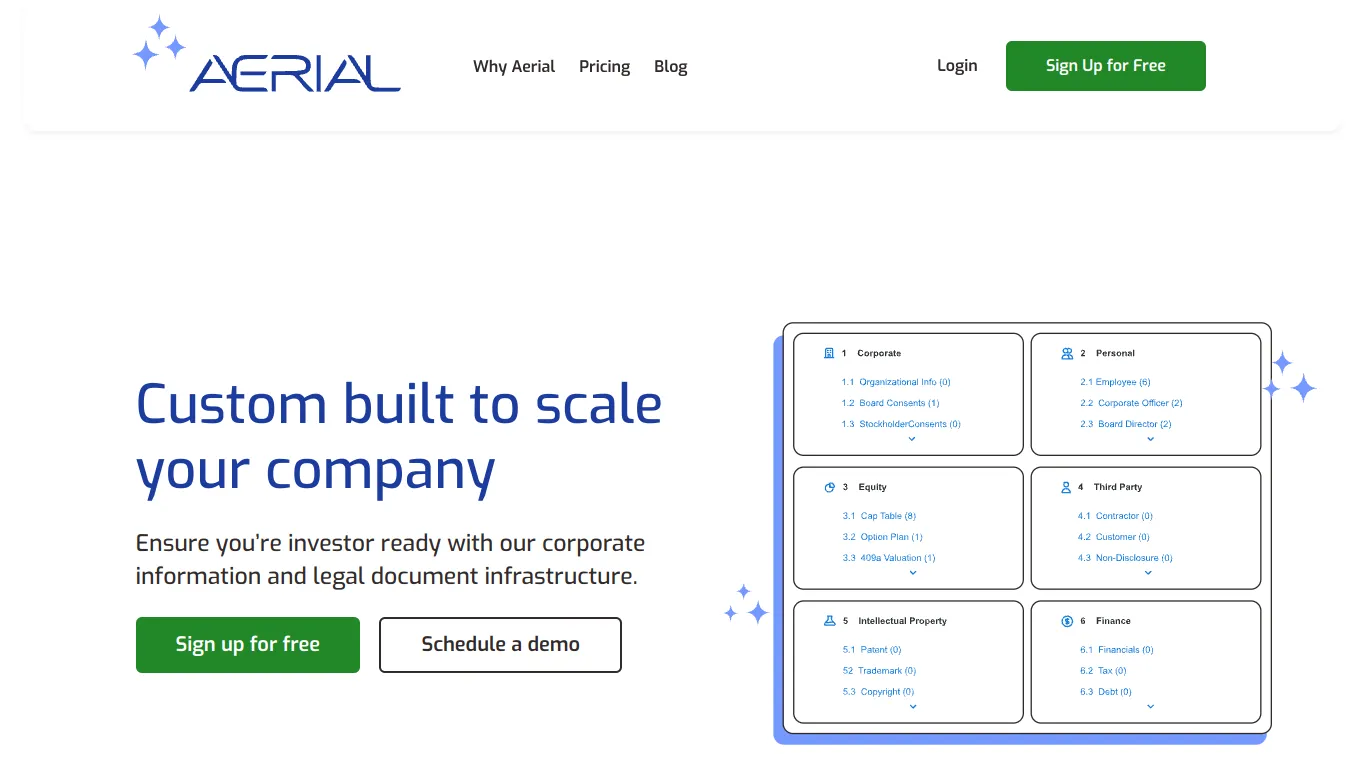Image resolution: width=1366 pixels, height=768 pixels.
Task: Open the Blog page
Action: tap(670, 66)
